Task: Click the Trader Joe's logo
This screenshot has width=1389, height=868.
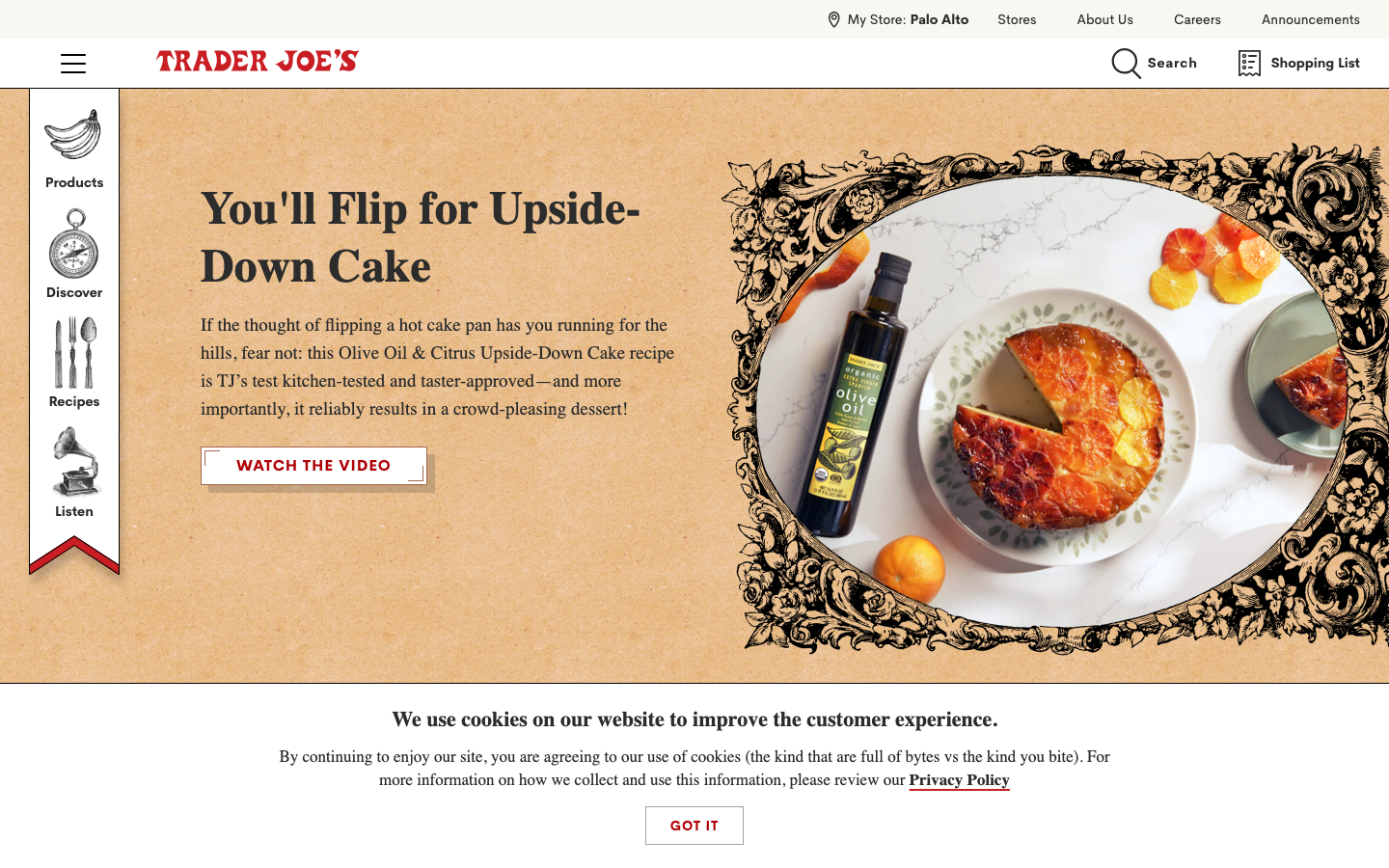Action: click(x=258, y=62)
